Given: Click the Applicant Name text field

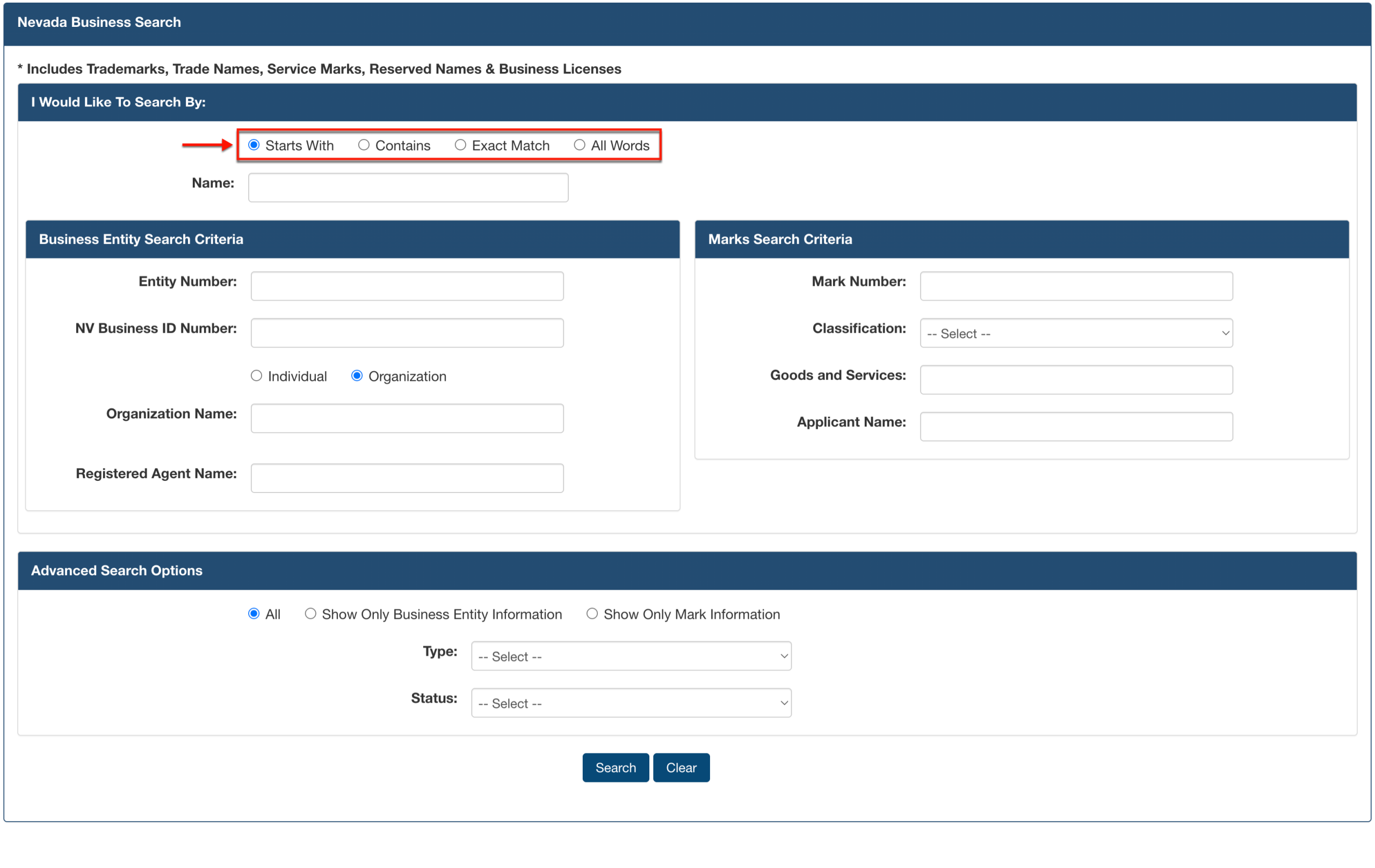Looking at the screenshot, I should (x=1076, y=426).
